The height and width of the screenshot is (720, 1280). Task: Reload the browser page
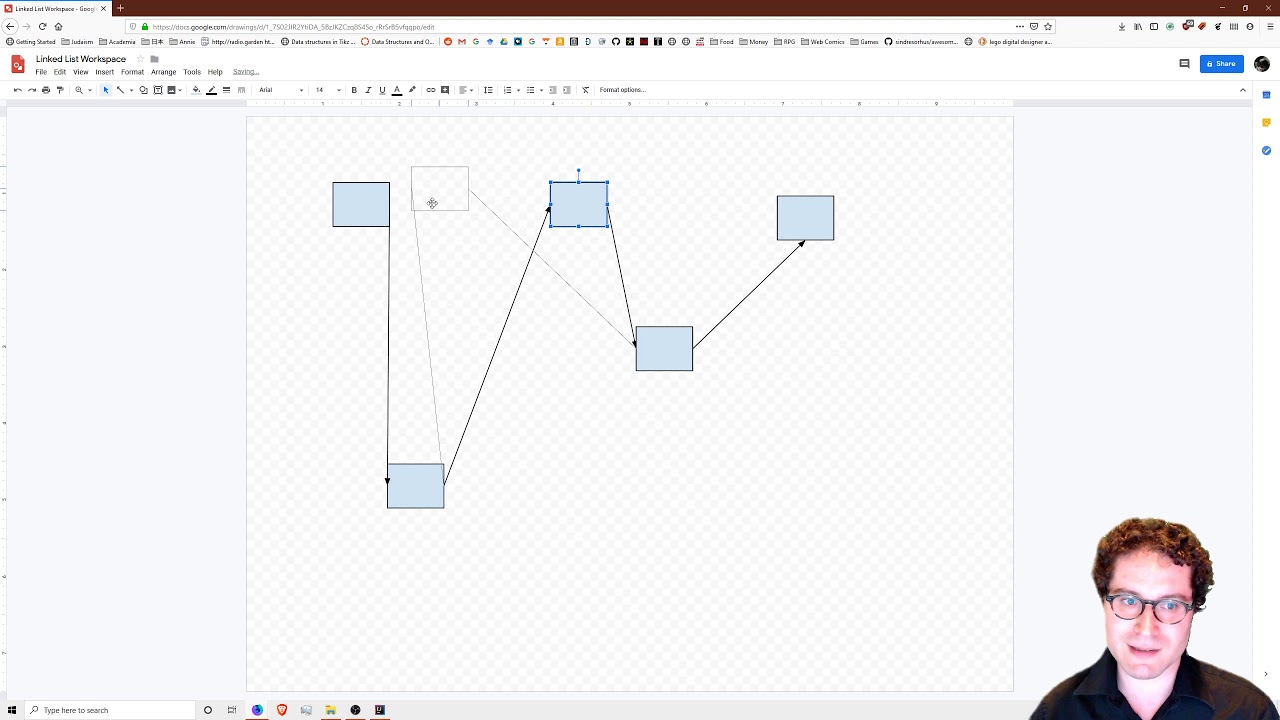pyautogui.click(x=42, y=27)
